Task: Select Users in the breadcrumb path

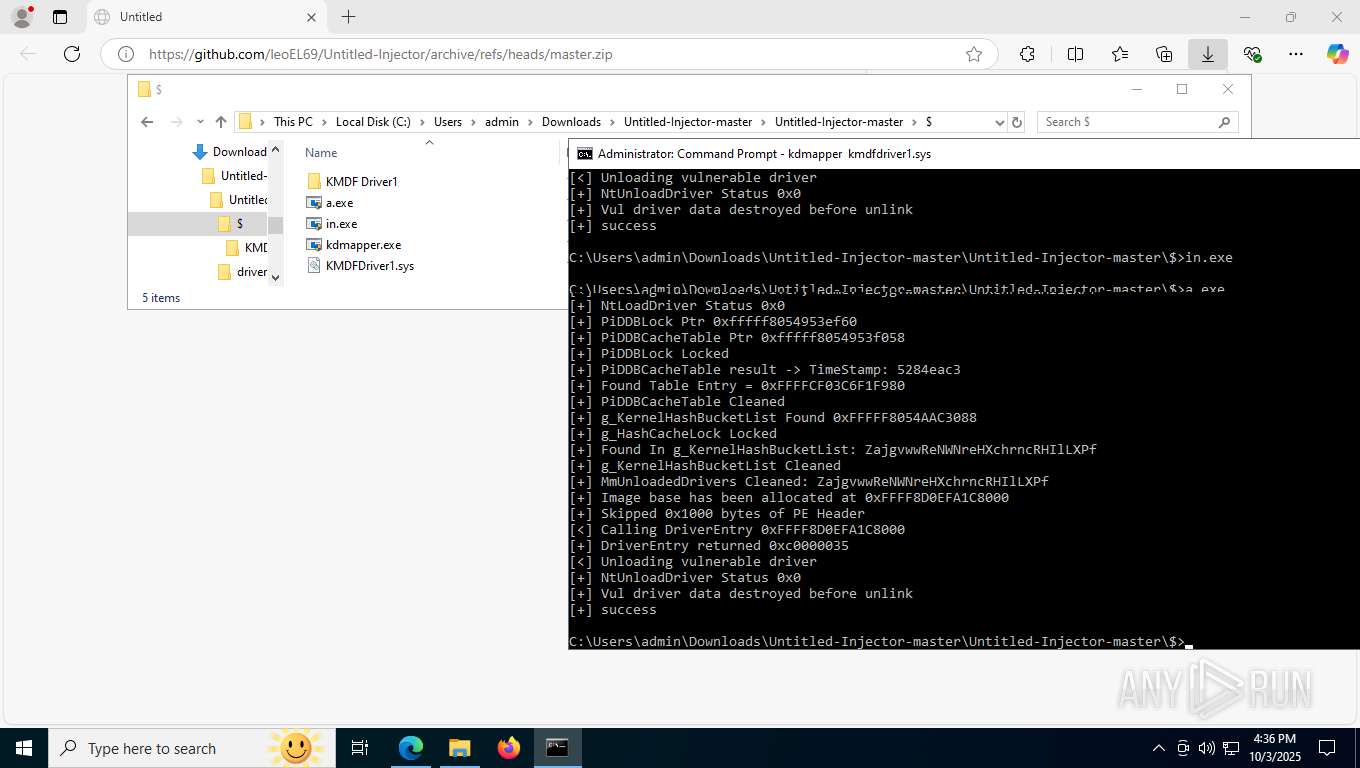Action: (448, 122)
